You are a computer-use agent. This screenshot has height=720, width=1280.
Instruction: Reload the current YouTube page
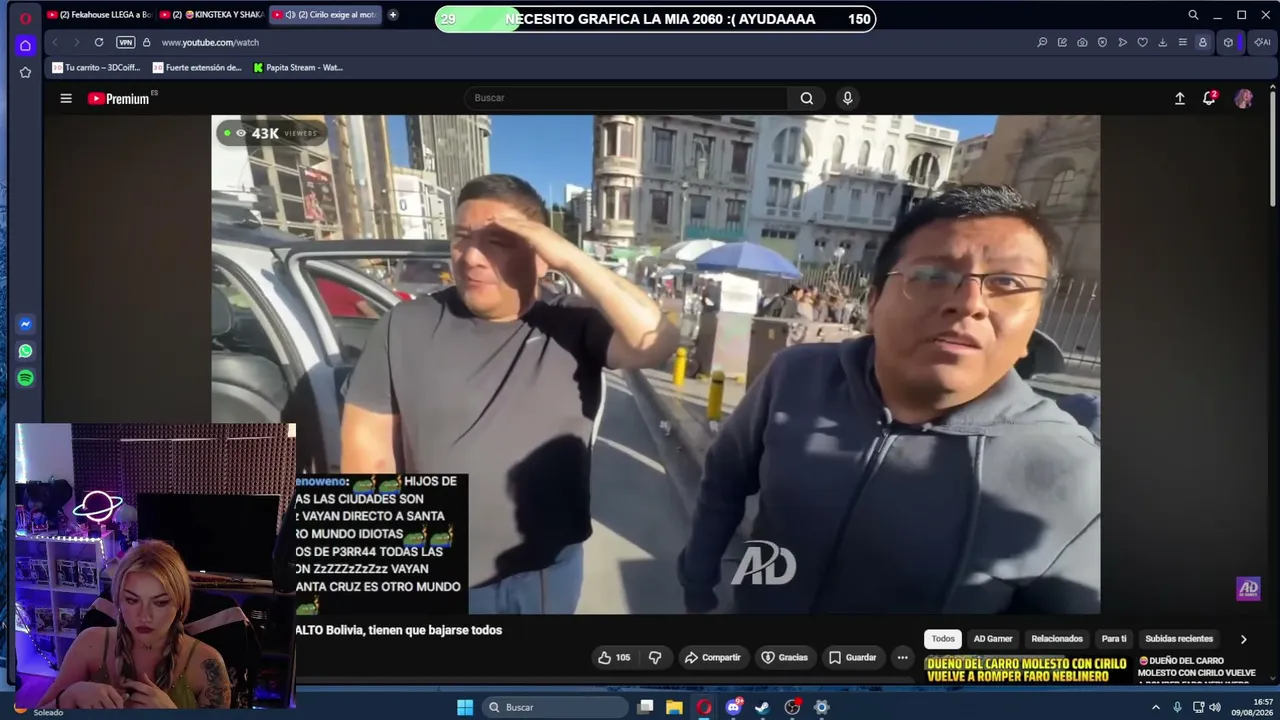point(99,42)
